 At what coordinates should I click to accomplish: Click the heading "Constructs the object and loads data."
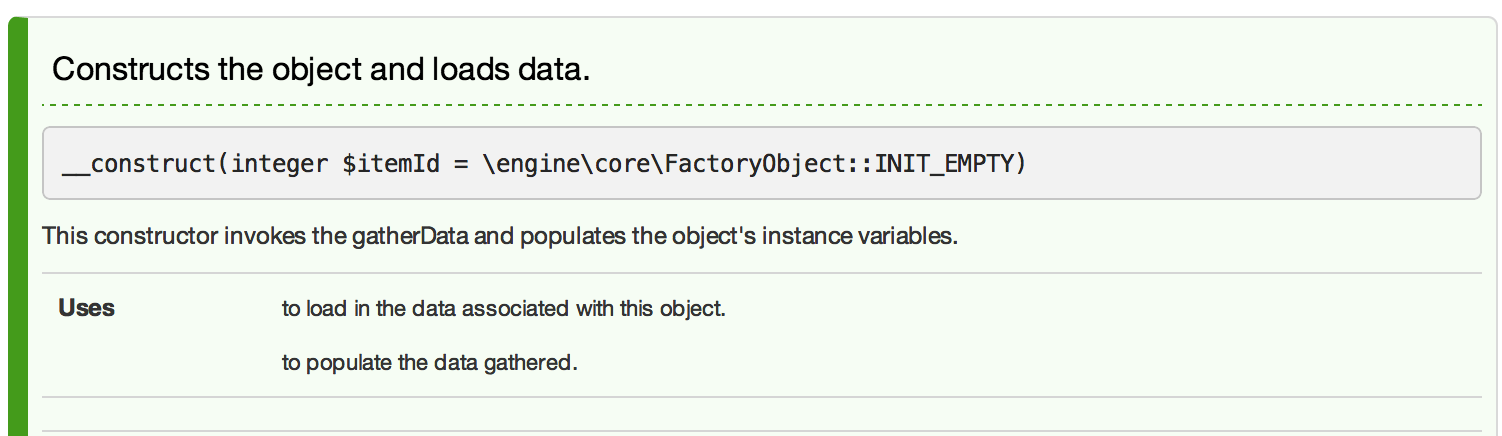click(x=320, y=70)
